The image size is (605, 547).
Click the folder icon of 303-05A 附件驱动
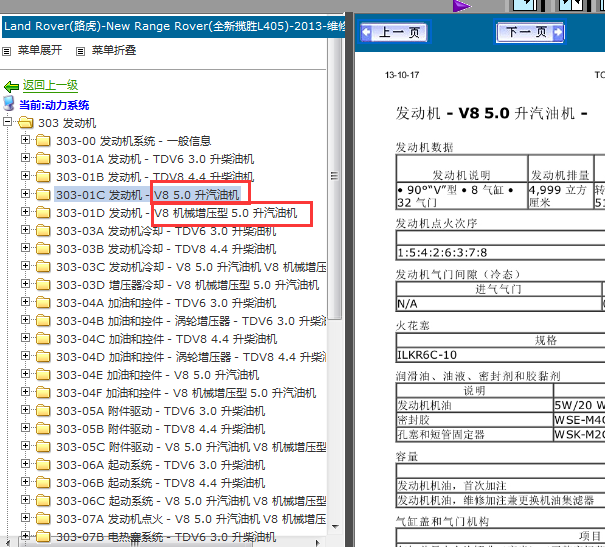click(43, 411)
